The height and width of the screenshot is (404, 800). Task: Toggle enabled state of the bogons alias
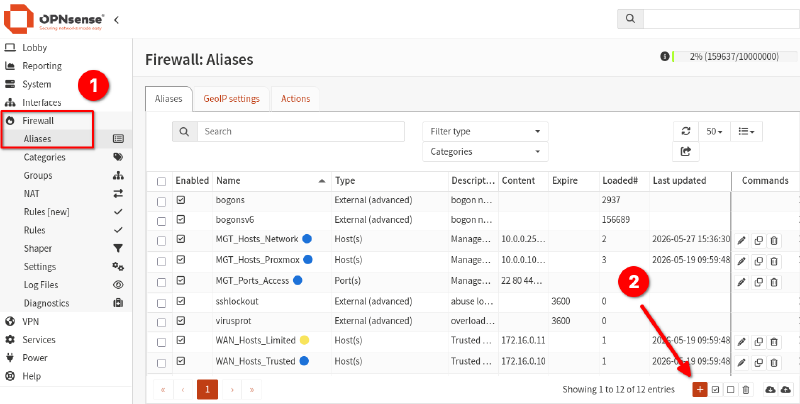[181, 200]
